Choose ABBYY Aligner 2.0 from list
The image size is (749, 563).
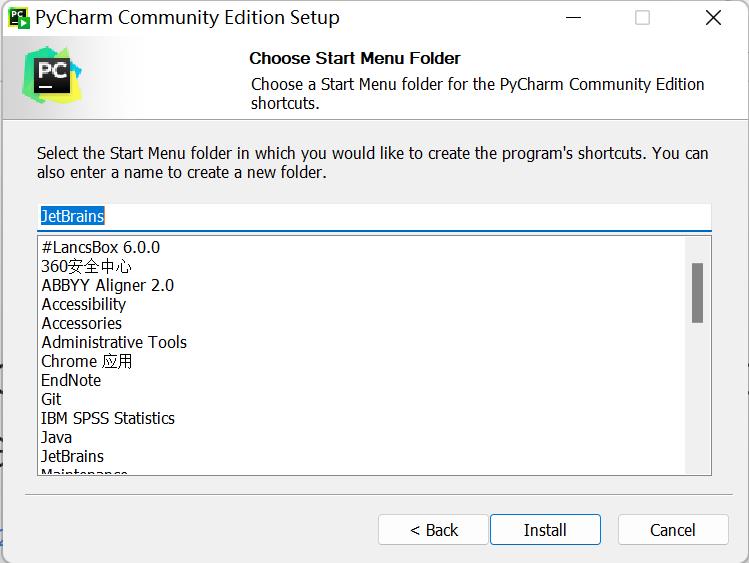click(107, 285)
